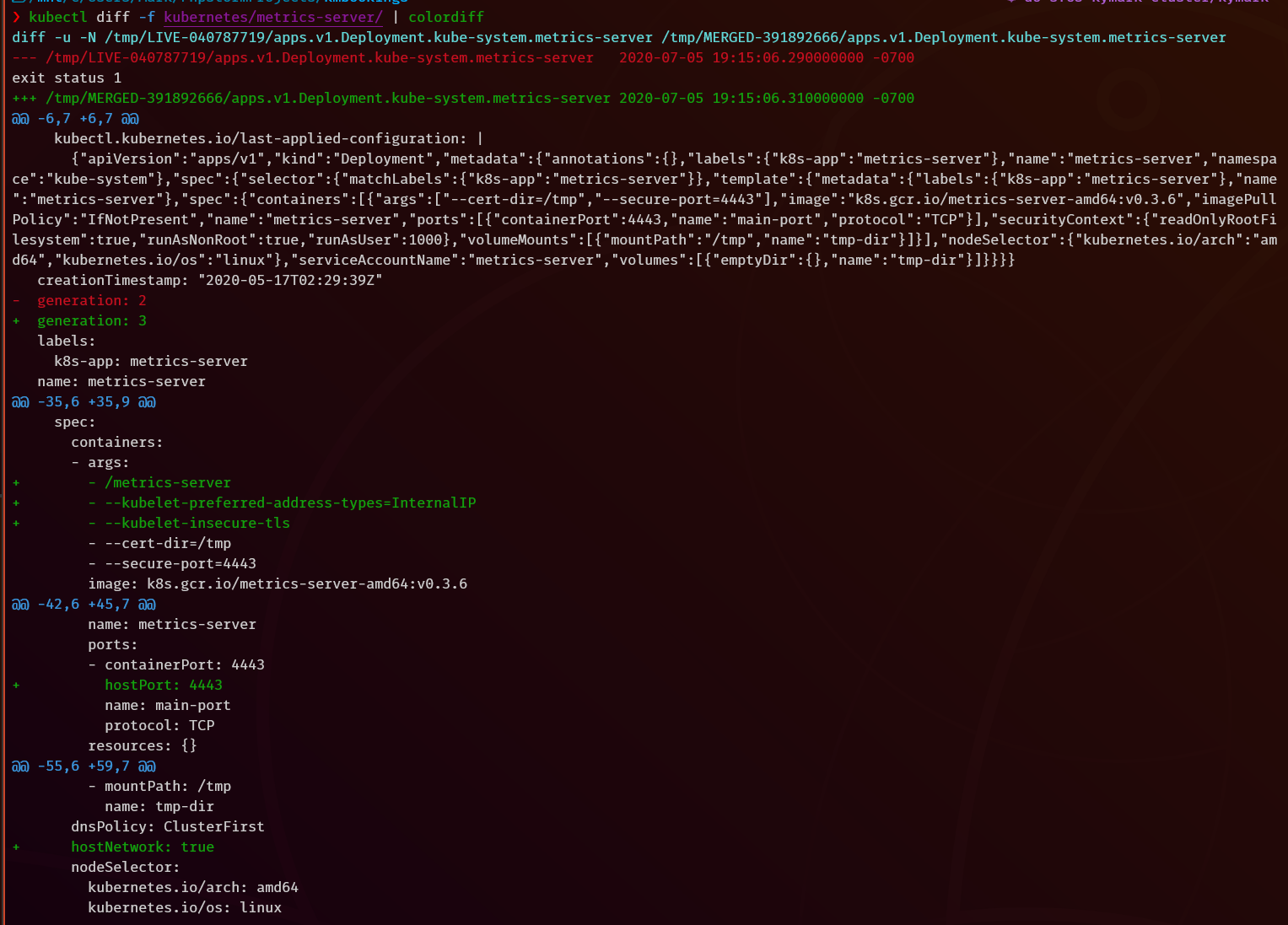
Task: Click the plus marker beside /metrics-server
Action: [16, 482]
